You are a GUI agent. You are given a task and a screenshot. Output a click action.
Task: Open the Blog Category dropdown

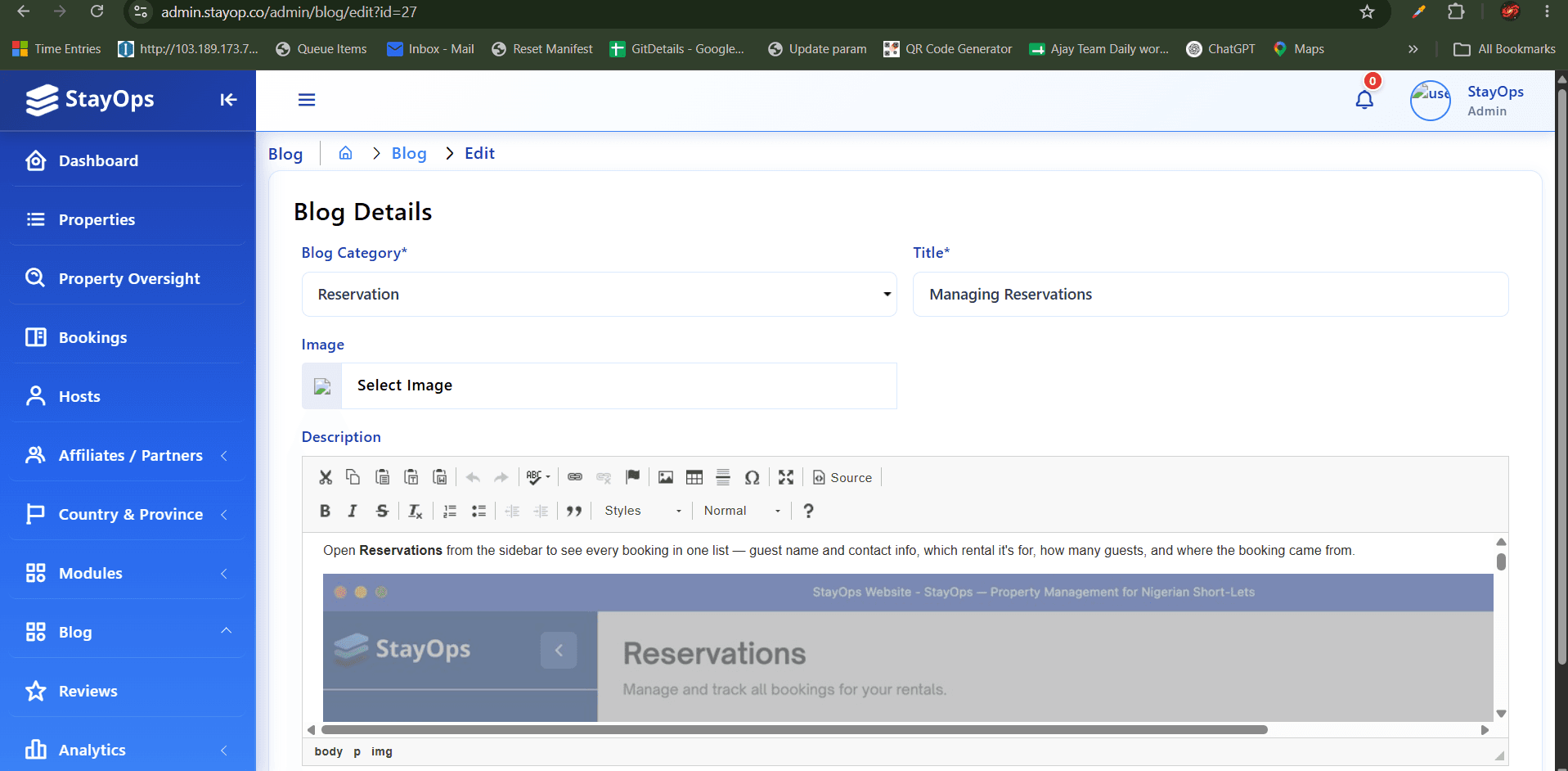coord(600,294)
